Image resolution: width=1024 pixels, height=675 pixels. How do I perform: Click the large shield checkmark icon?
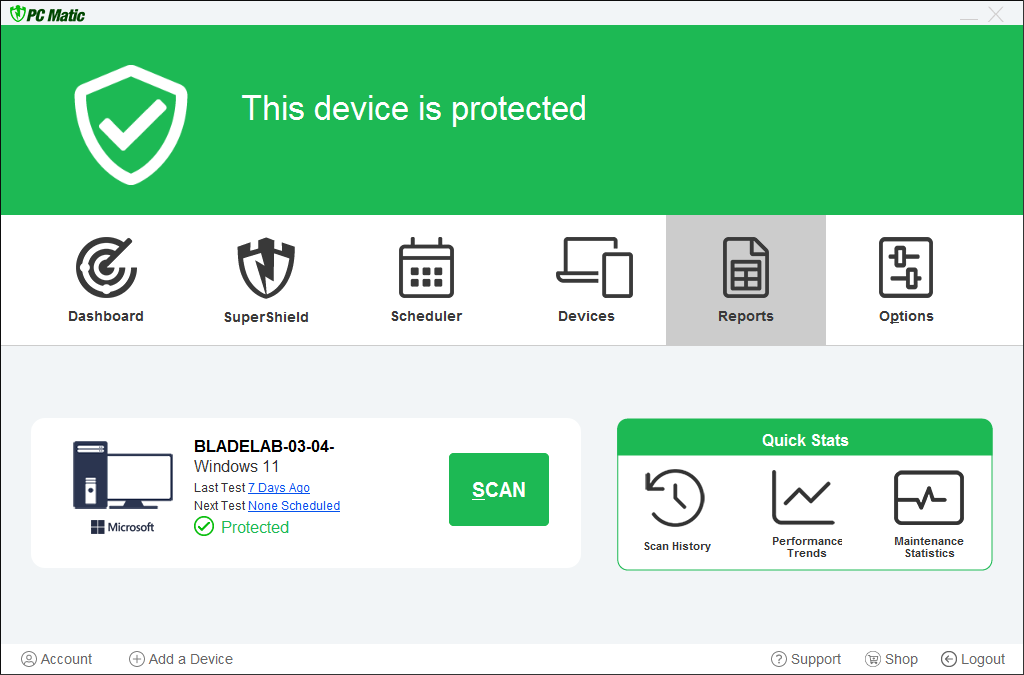(131, 123)
